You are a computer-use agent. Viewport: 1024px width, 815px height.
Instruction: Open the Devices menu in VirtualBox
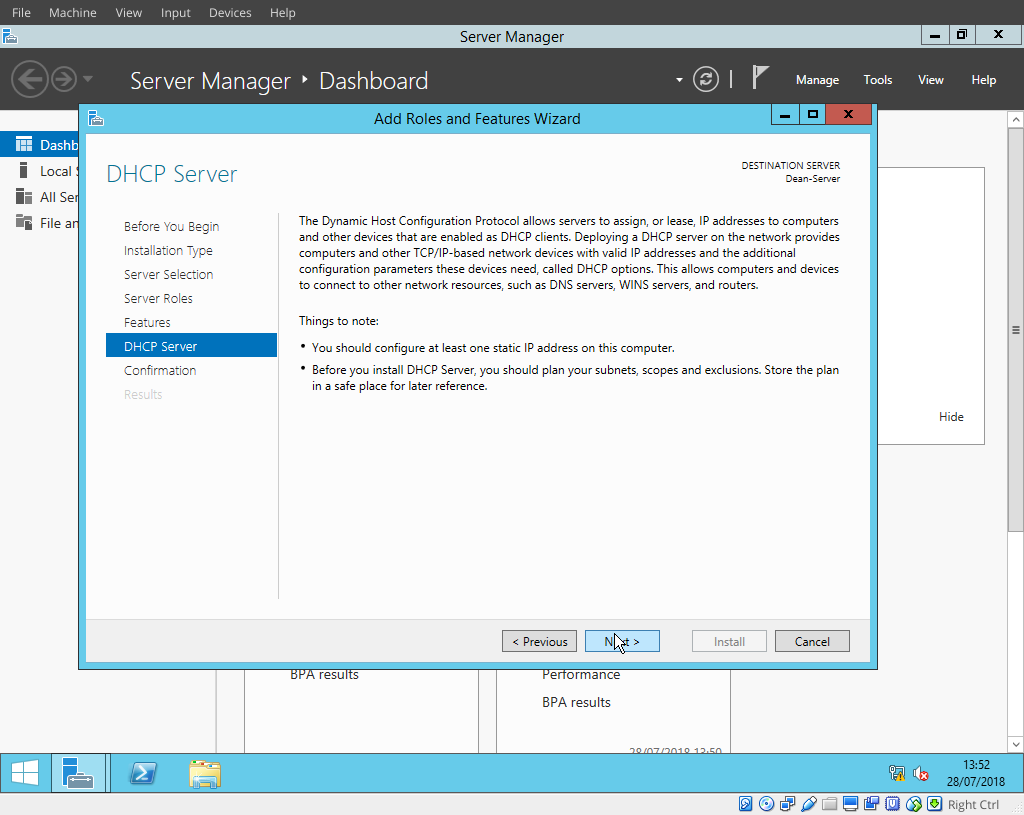click(x=229, y=12)
